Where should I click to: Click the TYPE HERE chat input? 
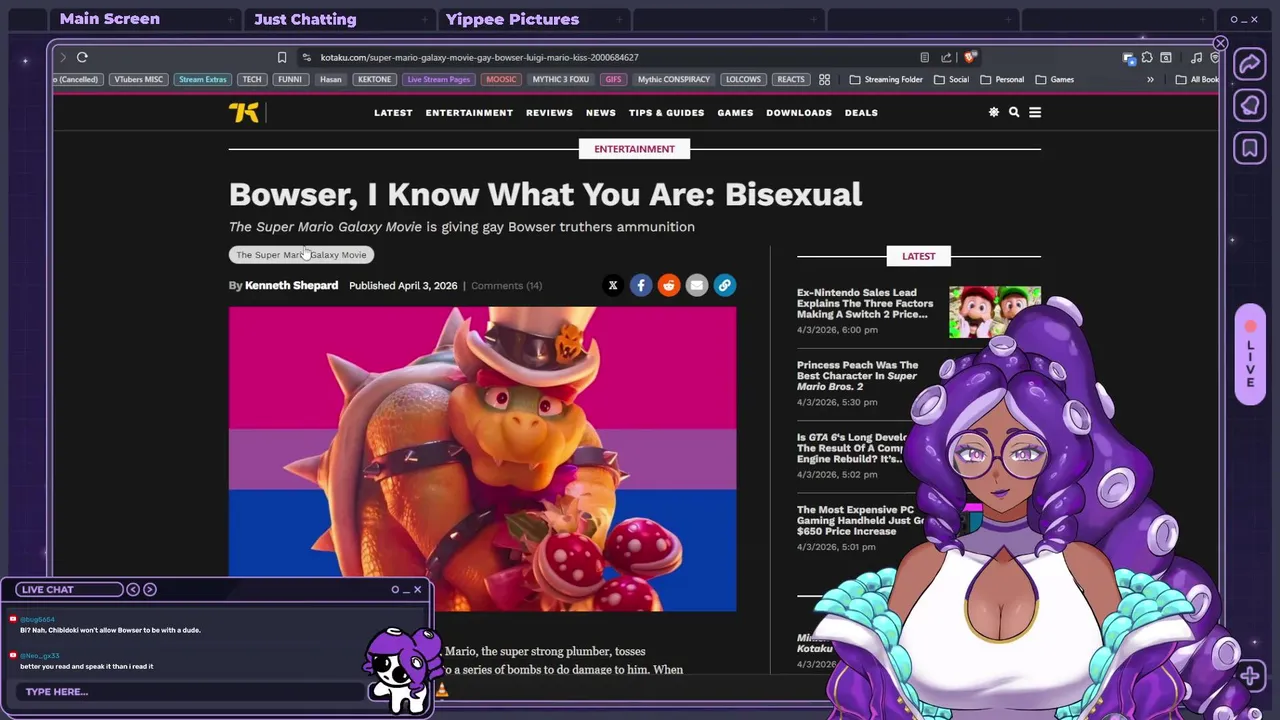(x=190, y=692)
